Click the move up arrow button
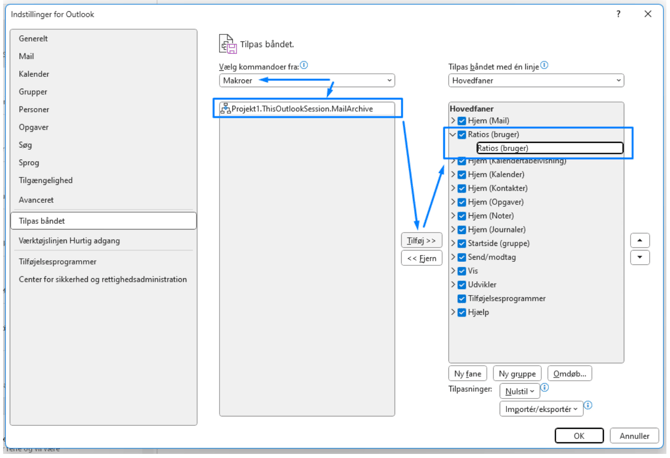 [x=640, y=241]
